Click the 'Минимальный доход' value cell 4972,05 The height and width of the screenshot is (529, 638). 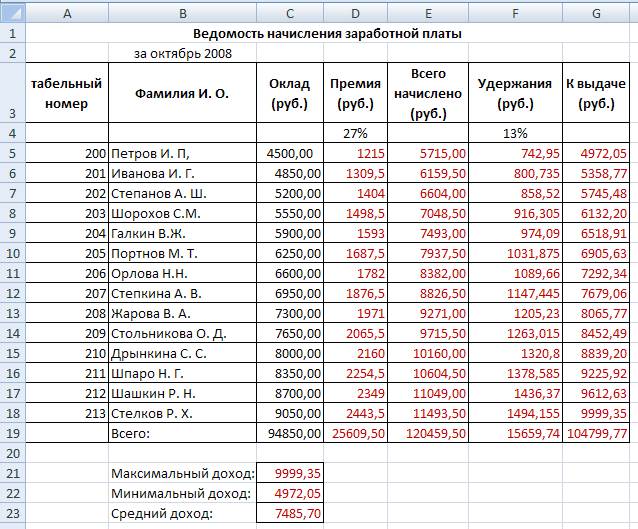(290, 493)
